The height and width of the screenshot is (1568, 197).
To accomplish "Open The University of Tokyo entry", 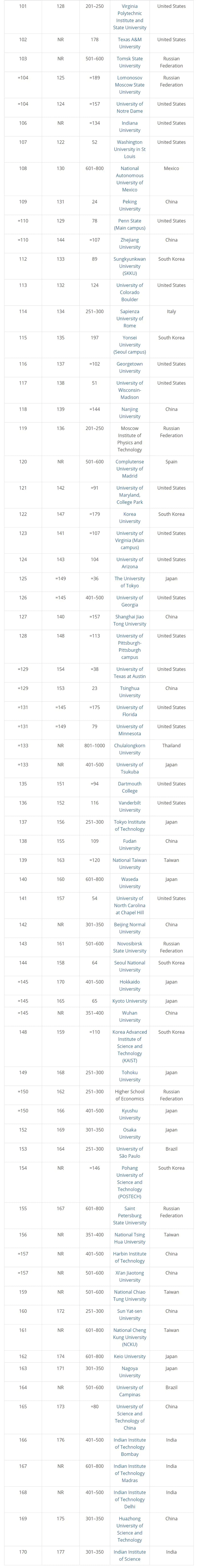I will coord(129,582).
